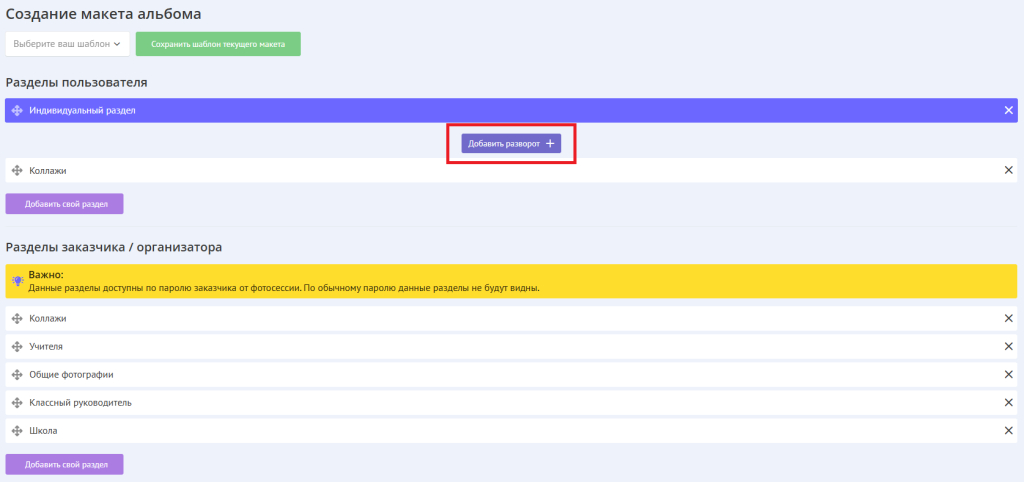Click the move handle on "Индивидуальный раздел"
This screenshot has height=482, width=1024.
(17, 110)
